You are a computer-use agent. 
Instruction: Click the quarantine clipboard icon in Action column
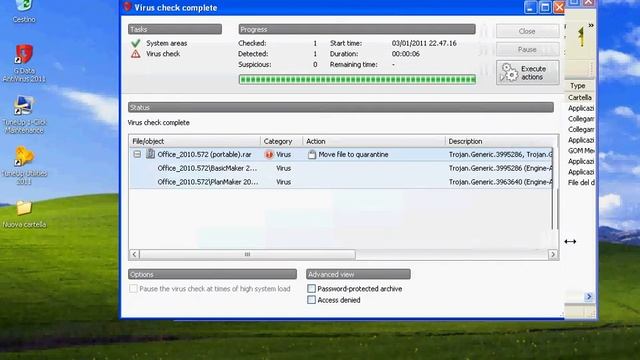312,154
